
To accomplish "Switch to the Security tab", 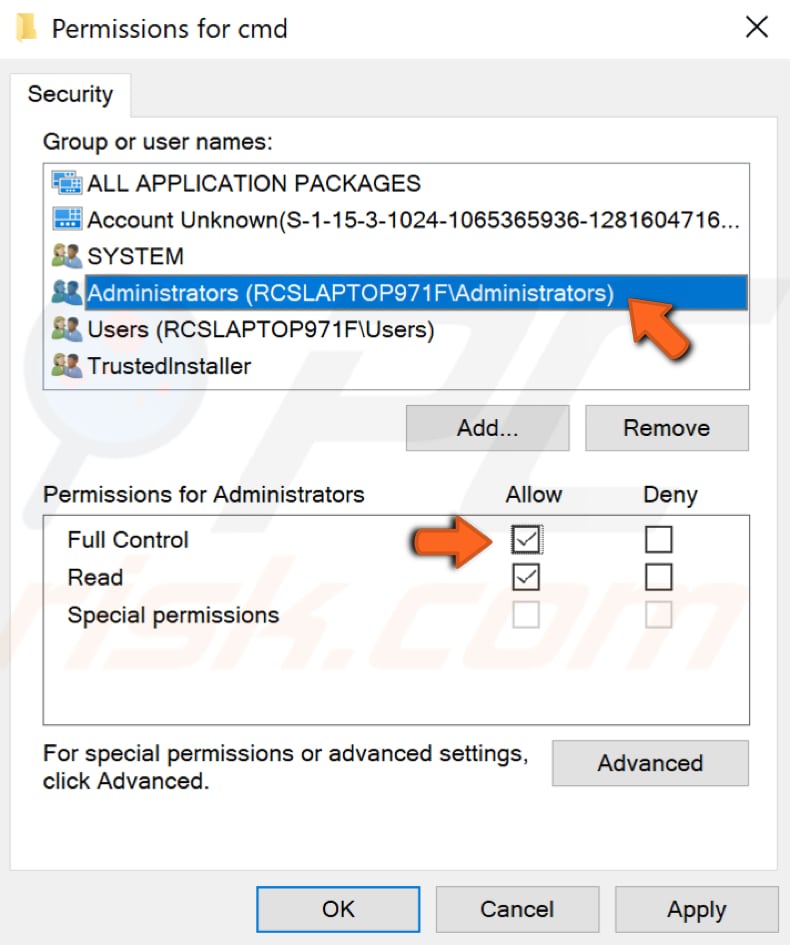I will click(x=70, y=94).
